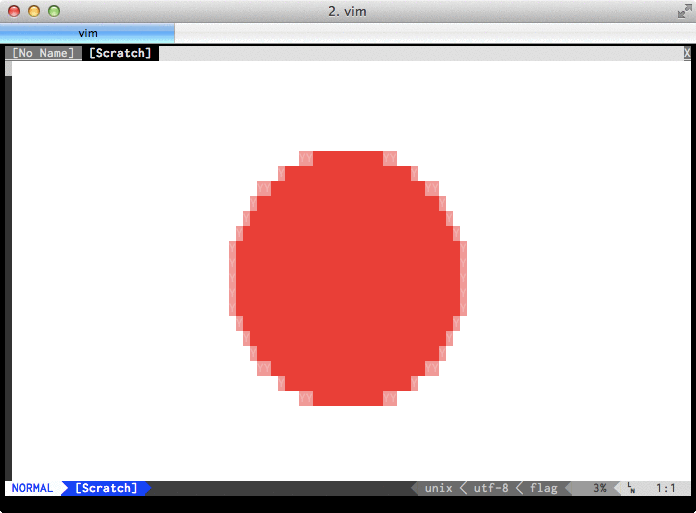Click the yellow minimize window button
Image resolution: width=696 pixels, height=513 pixels.
(x=34, y=11)
